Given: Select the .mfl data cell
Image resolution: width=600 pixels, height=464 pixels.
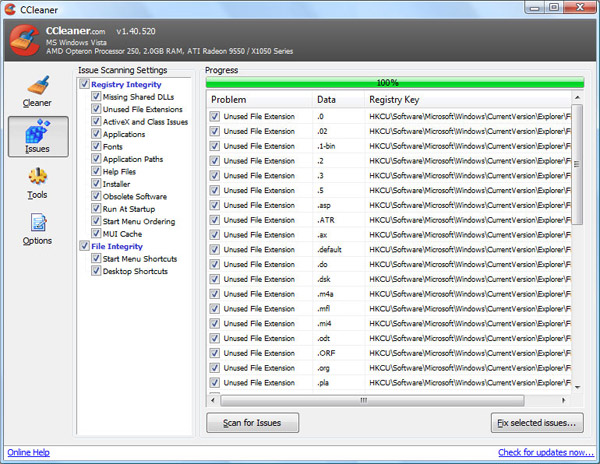Looking at the screenshot, I should (323, 309).
